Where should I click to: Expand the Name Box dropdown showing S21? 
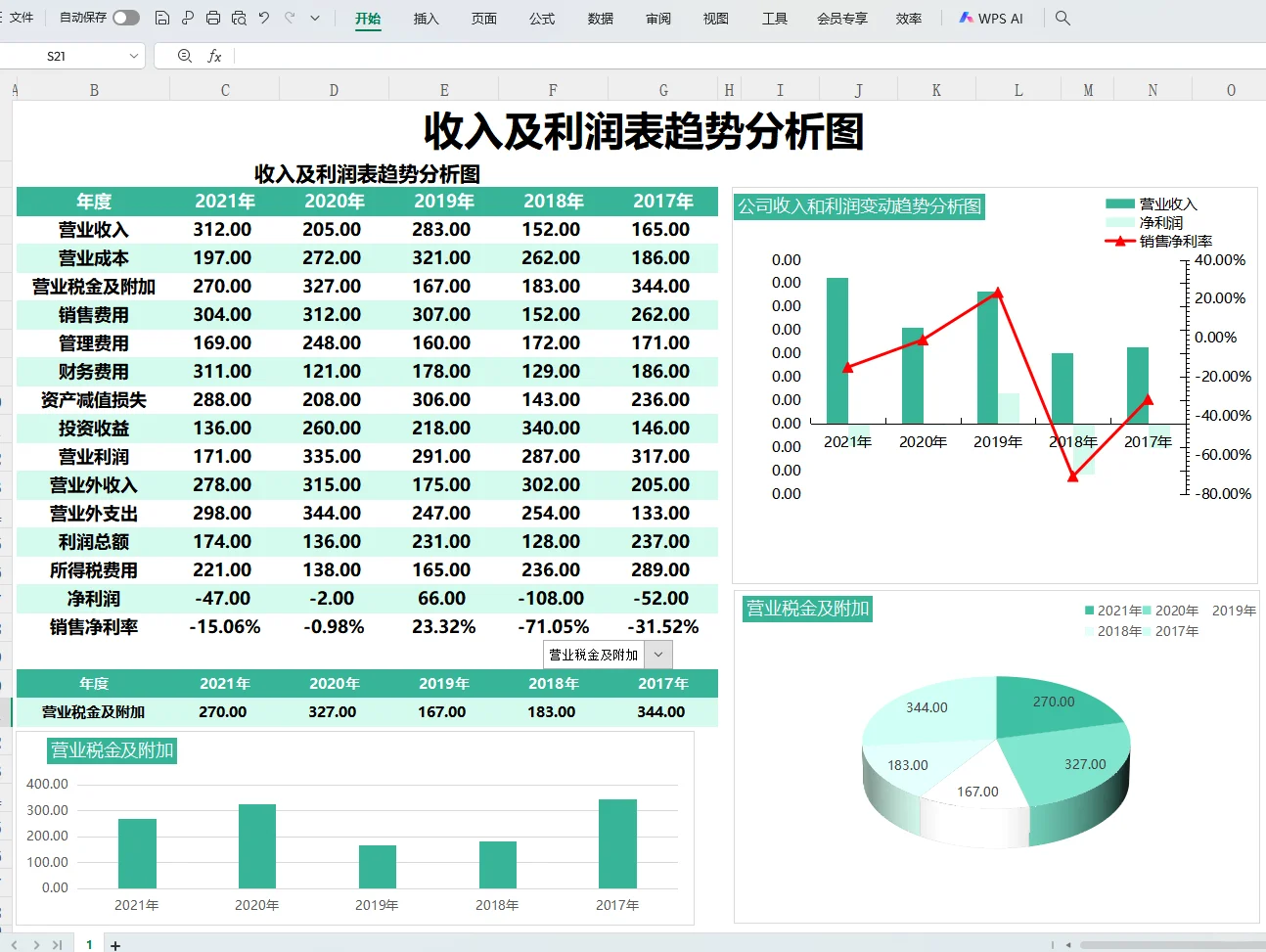coord(133,57)
